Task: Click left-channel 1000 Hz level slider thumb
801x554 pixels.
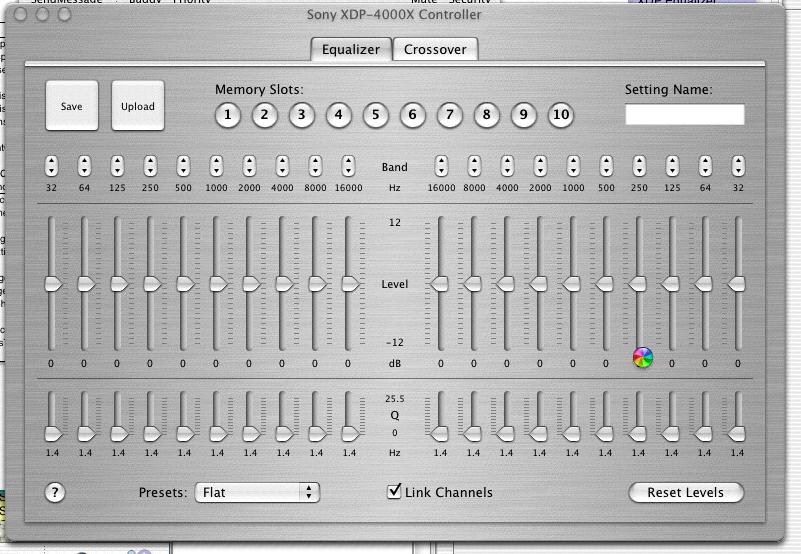Action: (218, 284)
